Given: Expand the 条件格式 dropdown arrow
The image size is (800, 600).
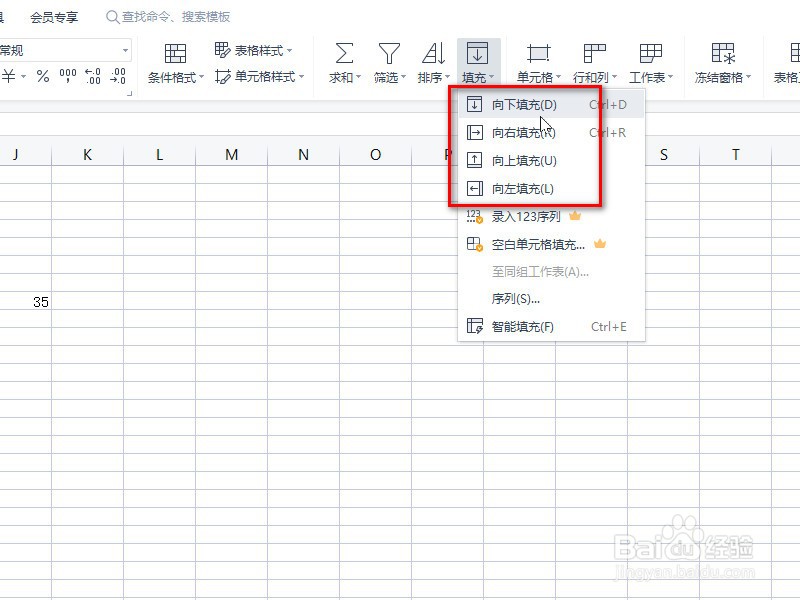Looking at the screenshot, I should [201, 77].
